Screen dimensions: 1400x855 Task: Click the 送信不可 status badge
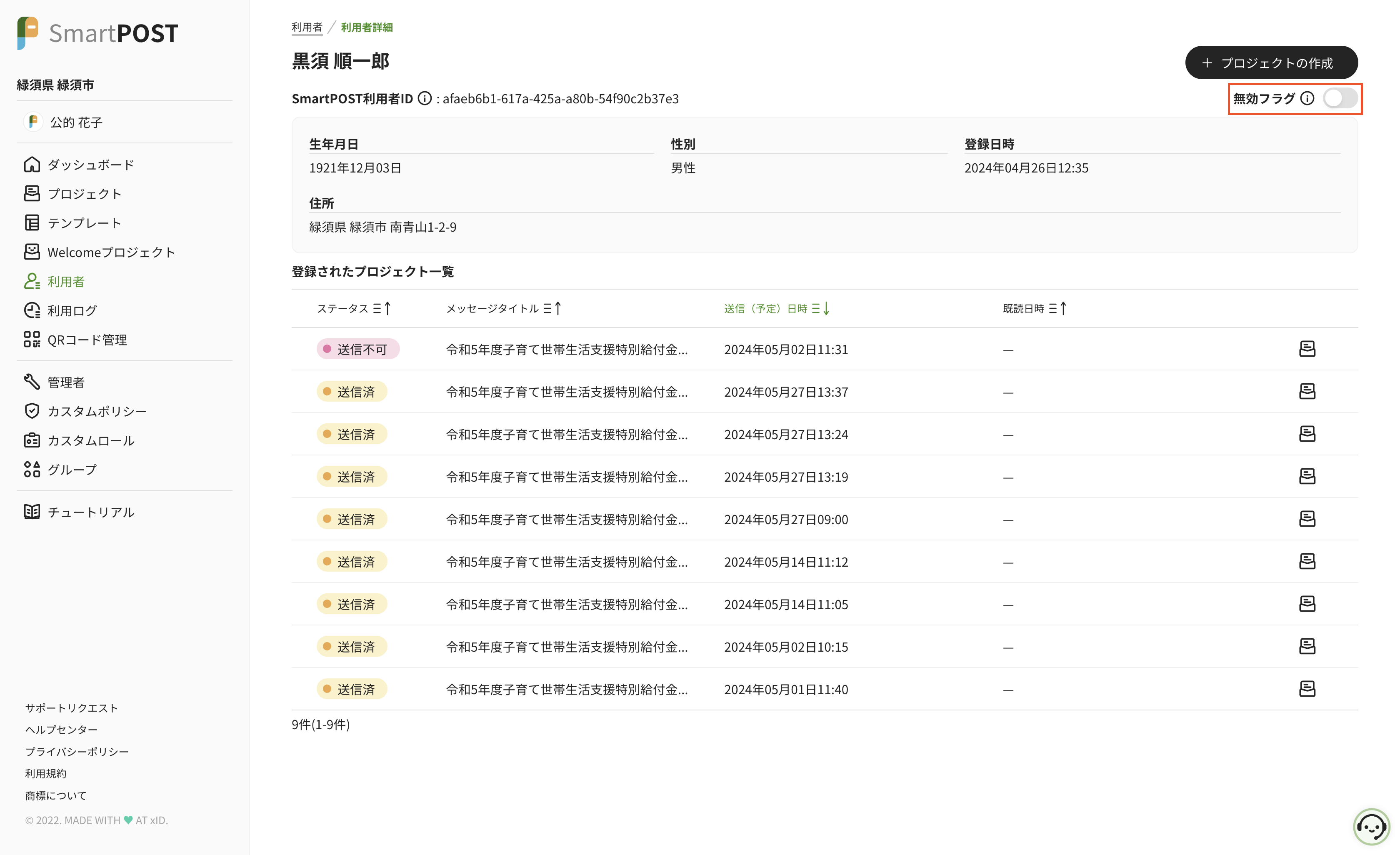[x=358, y=349]
